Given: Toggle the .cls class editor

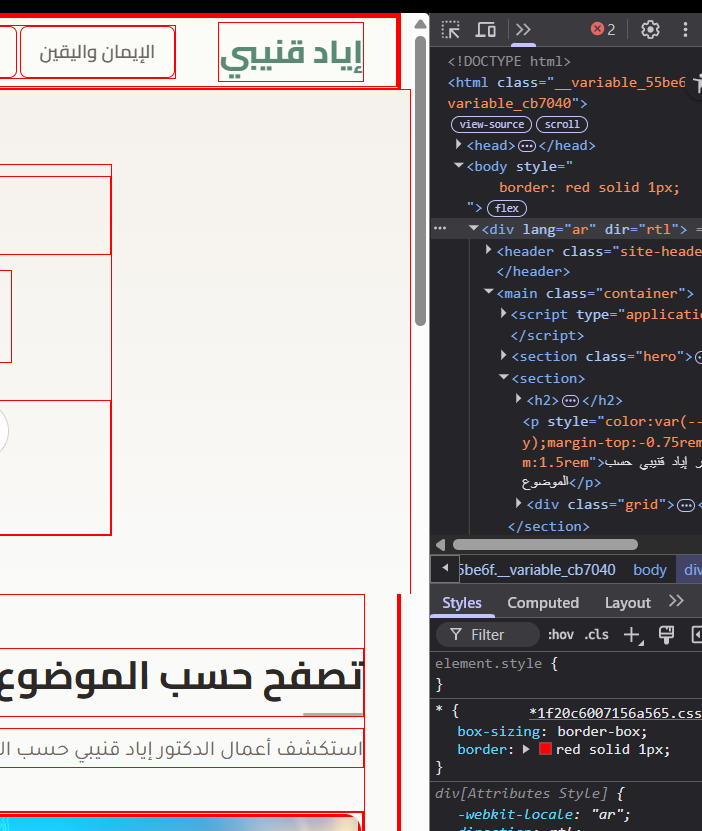Looking at the screenshot, I should [x=597, y=634].
